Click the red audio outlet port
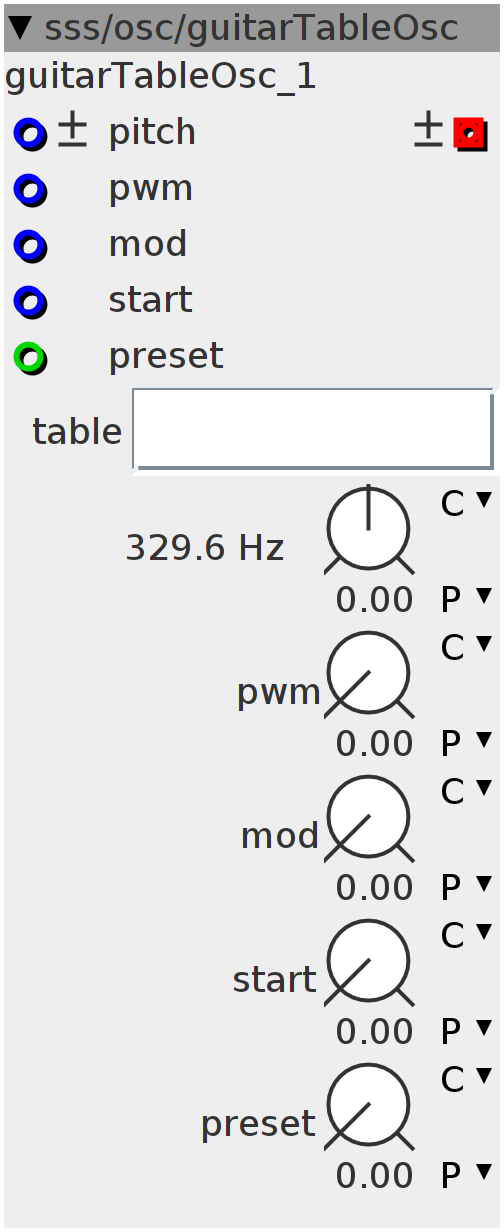The image size is (504, 1232). click(x=470, y=133)
